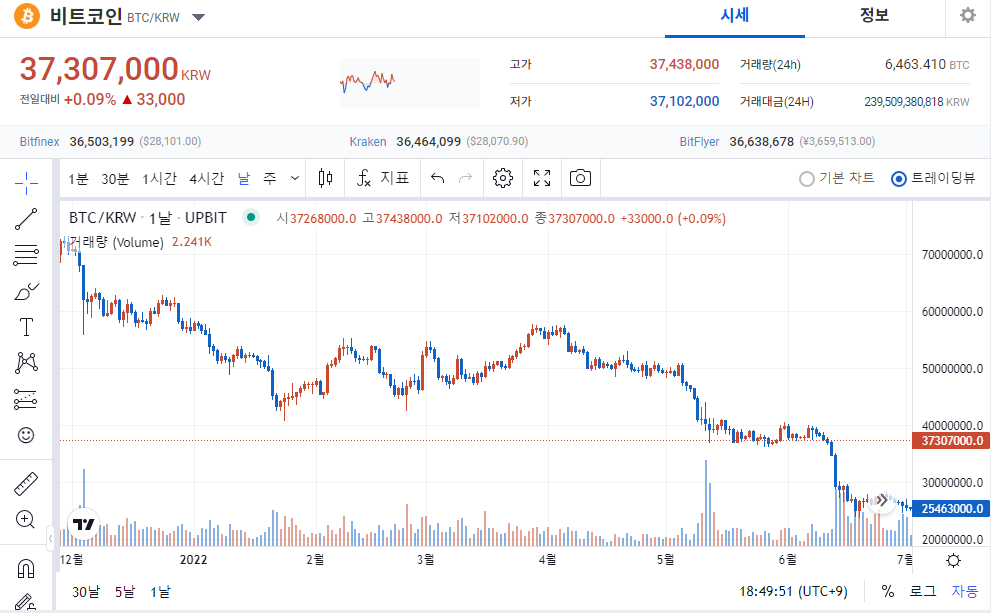Select the 주 weekly interval
991x613 pixels.
270,179
